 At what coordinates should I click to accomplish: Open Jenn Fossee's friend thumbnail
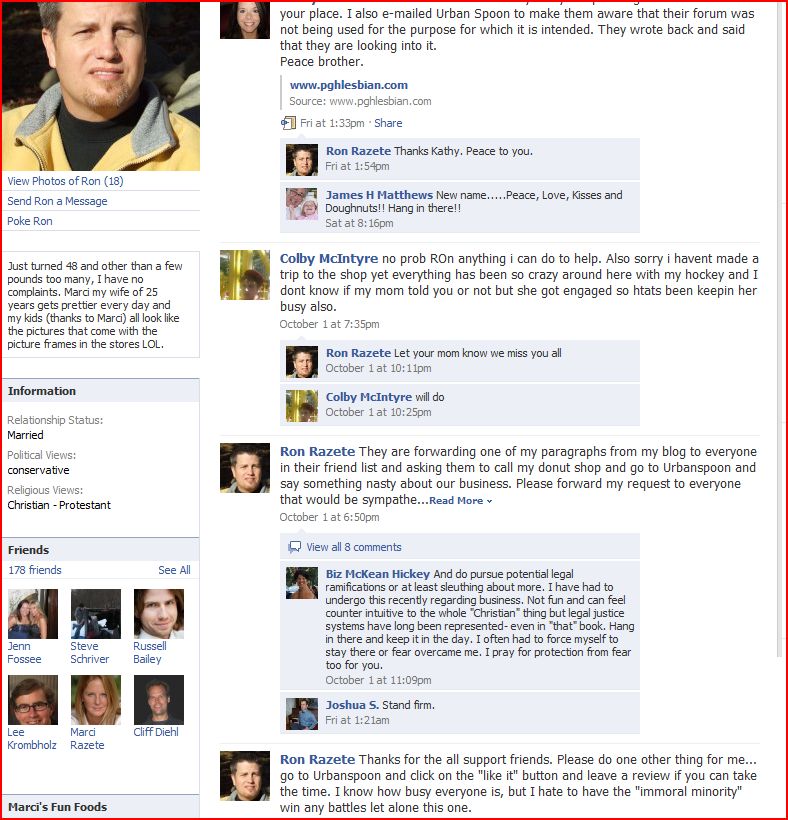pyautogui.click(x=33, y=614)
